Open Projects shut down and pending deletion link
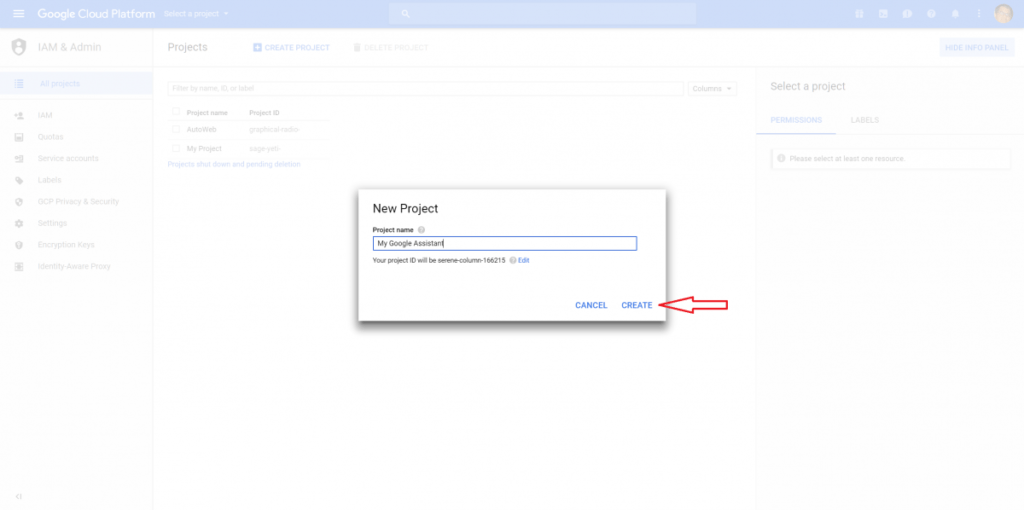This screenshot has height=510, width=1024. (234, 165)
